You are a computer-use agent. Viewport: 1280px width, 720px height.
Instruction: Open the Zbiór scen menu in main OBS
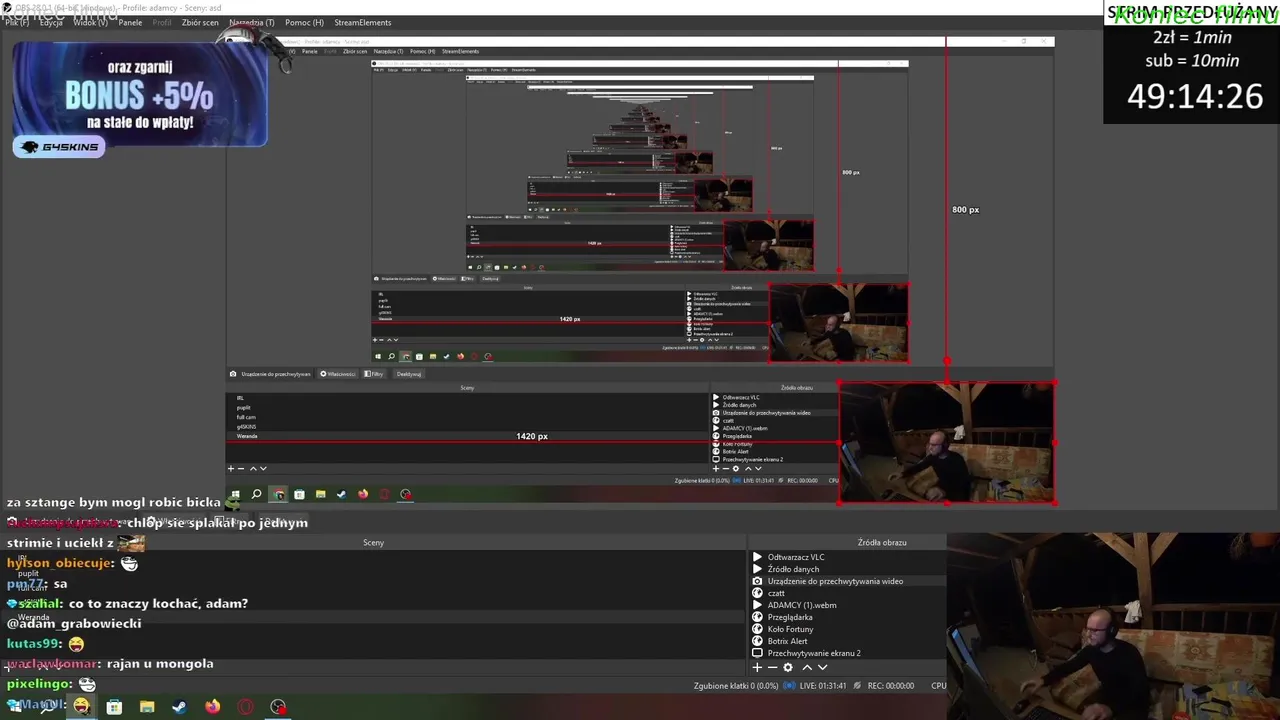(x=200, y=22)
